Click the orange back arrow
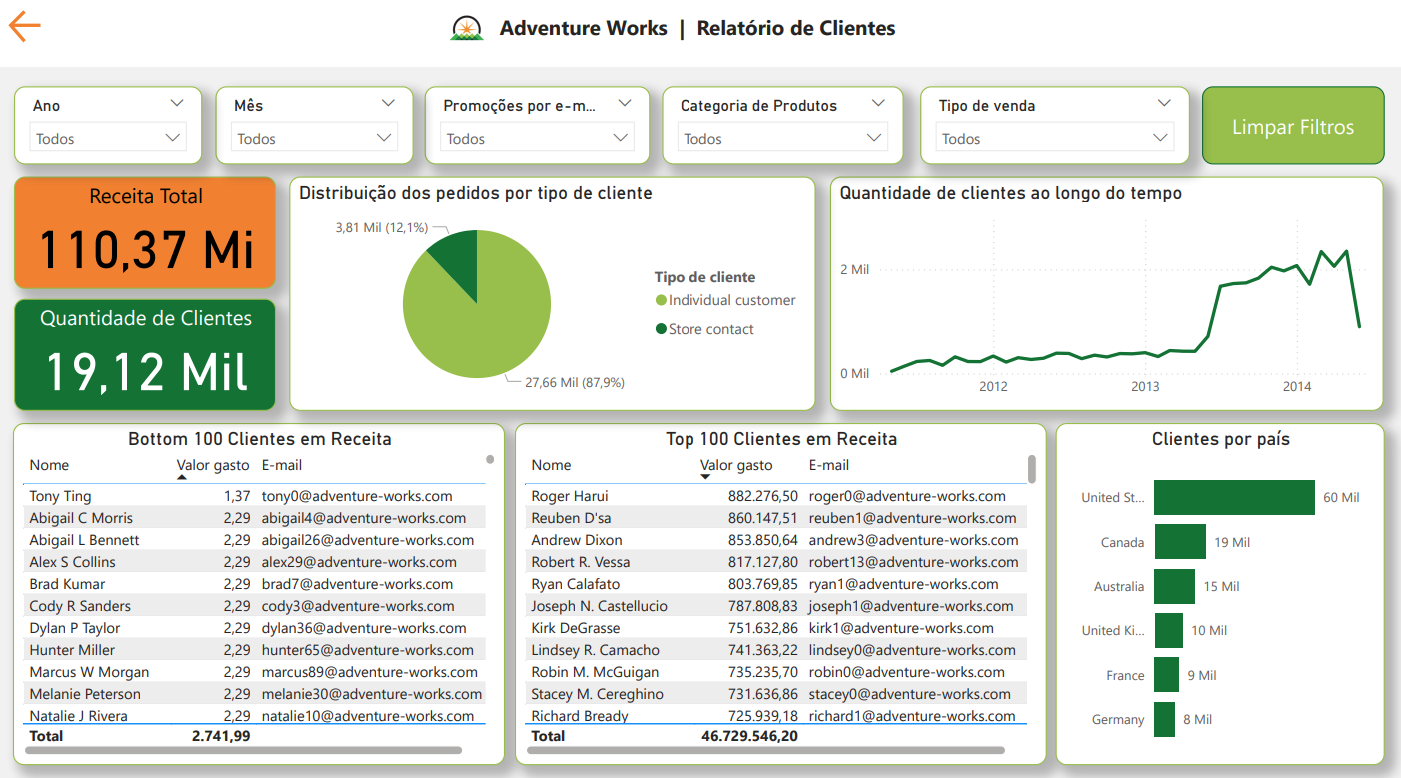The height and width of the screenshot is (778, 1401). pyautogui.click(x=24, y=27)
